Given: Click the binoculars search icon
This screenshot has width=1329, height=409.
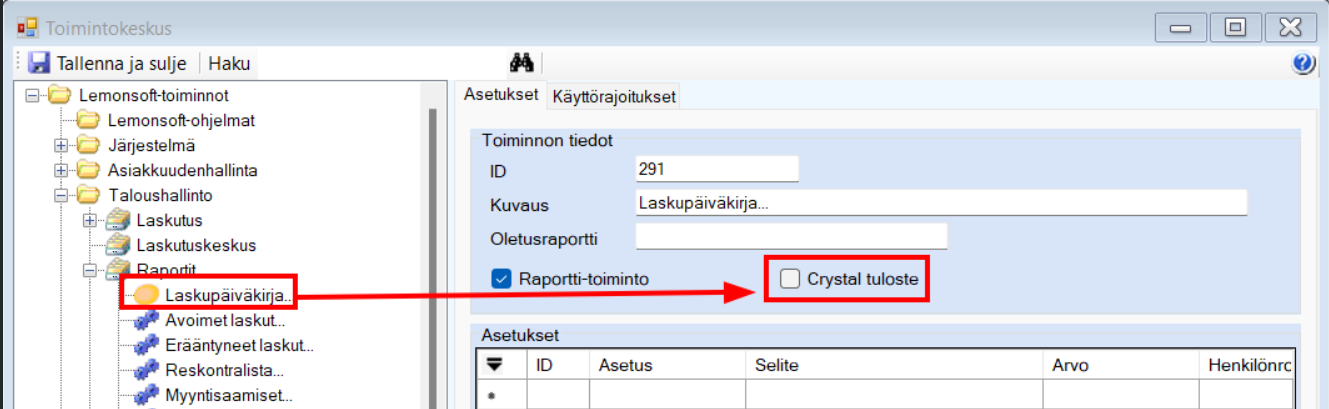Looking at the screenshot, I should pos(521,63).
